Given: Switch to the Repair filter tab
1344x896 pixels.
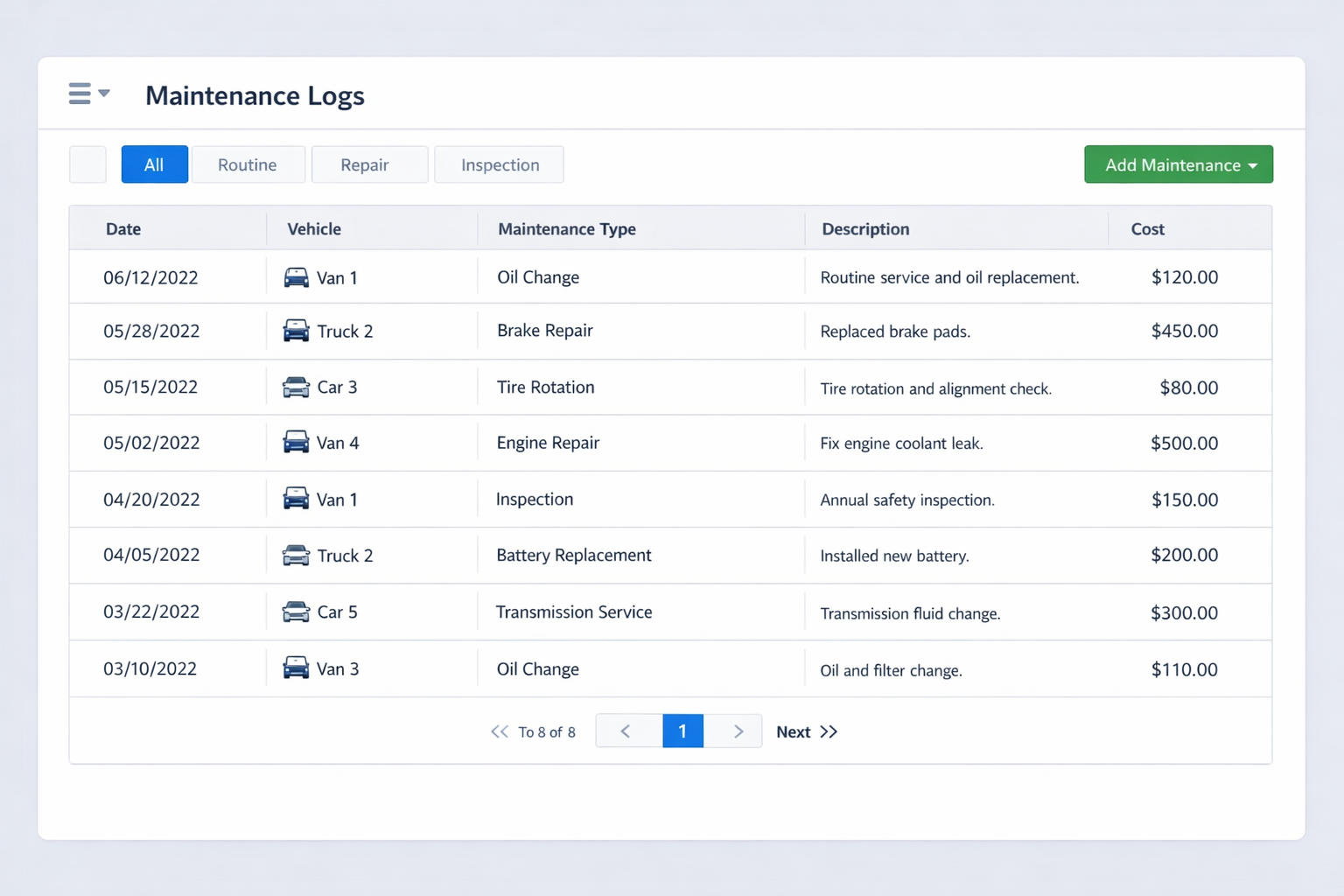Looking at the screenshot, I should pos(369,164).
